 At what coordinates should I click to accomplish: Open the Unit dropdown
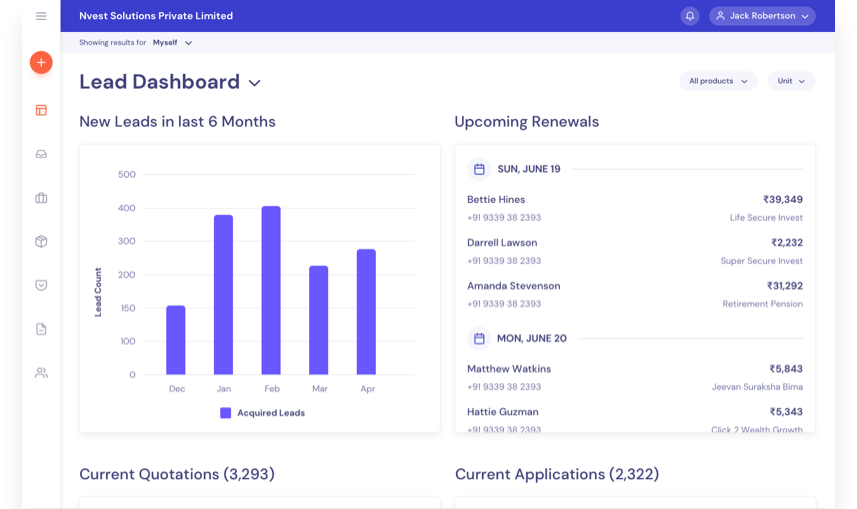(x=791, y=81)
